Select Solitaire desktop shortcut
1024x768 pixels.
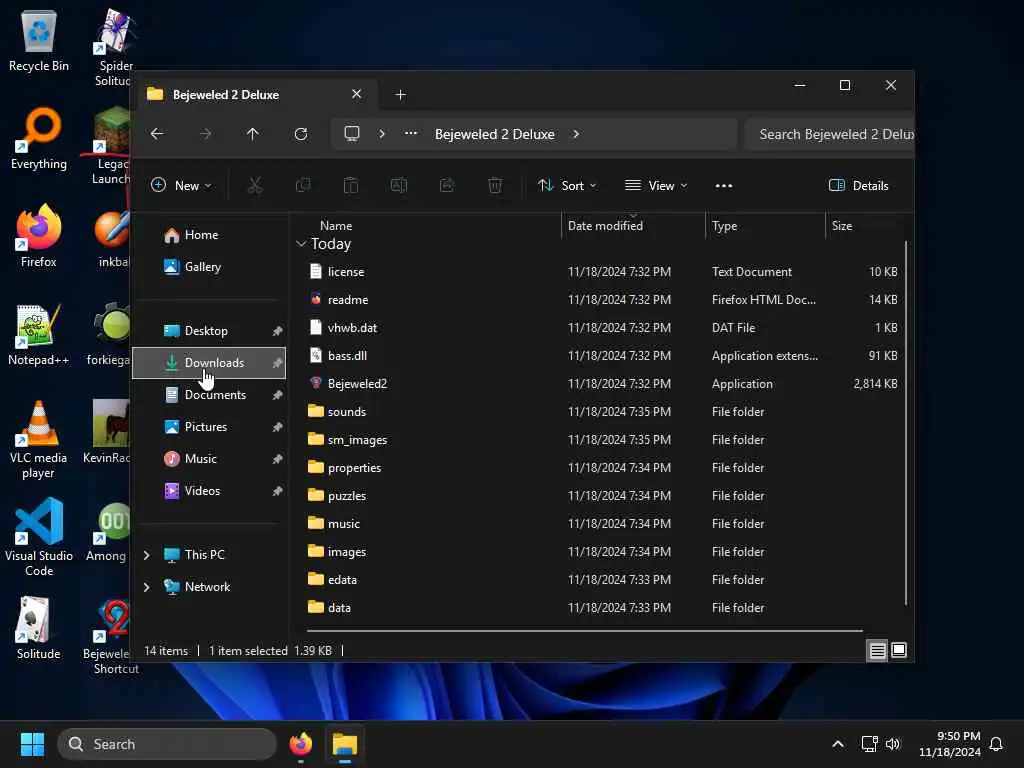39,629
